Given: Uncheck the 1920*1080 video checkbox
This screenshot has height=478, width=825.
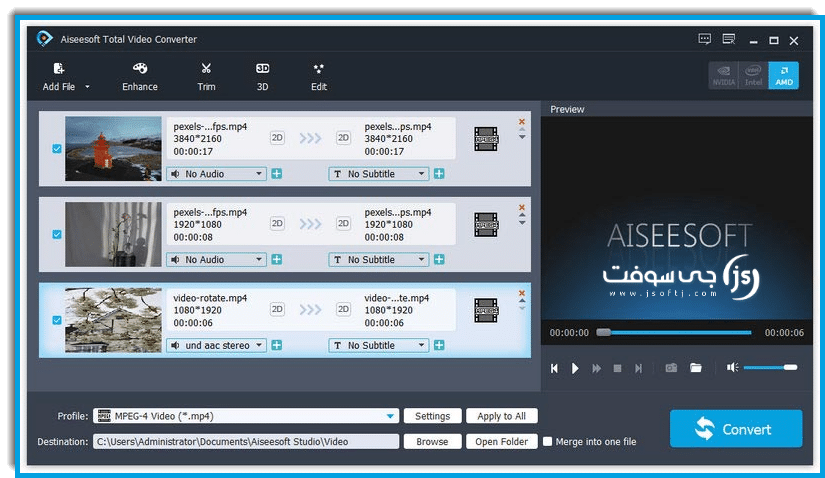Looking at the screenshot, I should click(x=57, y=234).
